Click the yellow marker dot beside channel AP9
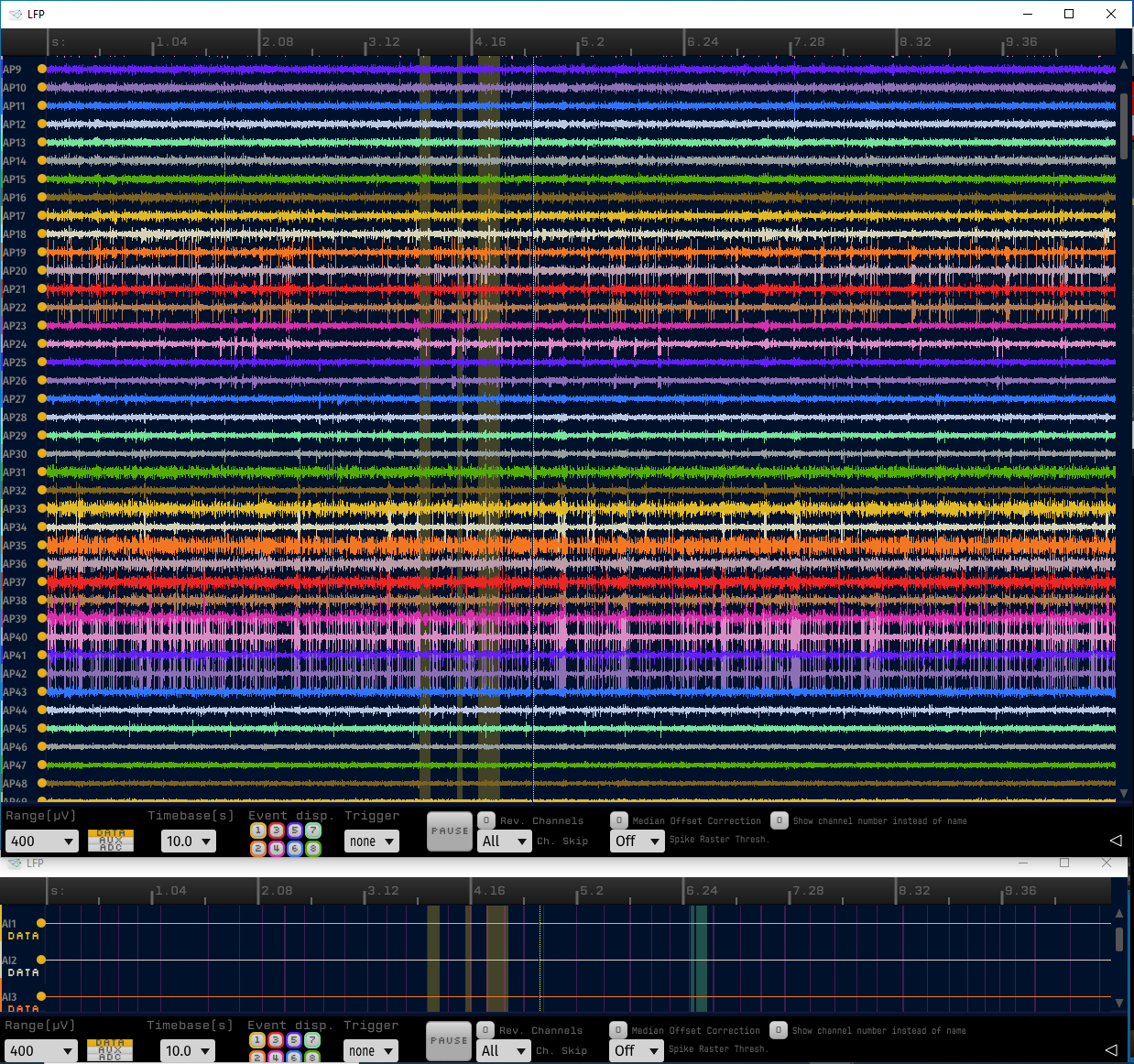The width and height of the screenshot is (1134, 1064). tap(41, 68)
